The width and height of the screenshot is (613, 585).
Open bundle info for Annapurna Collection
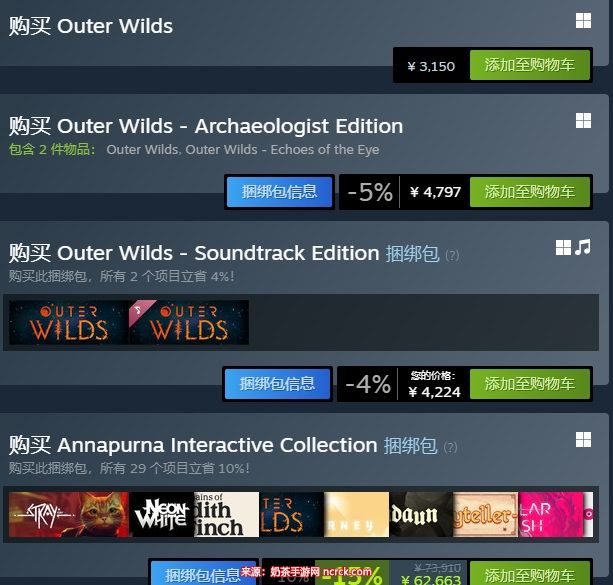[203, 574]
